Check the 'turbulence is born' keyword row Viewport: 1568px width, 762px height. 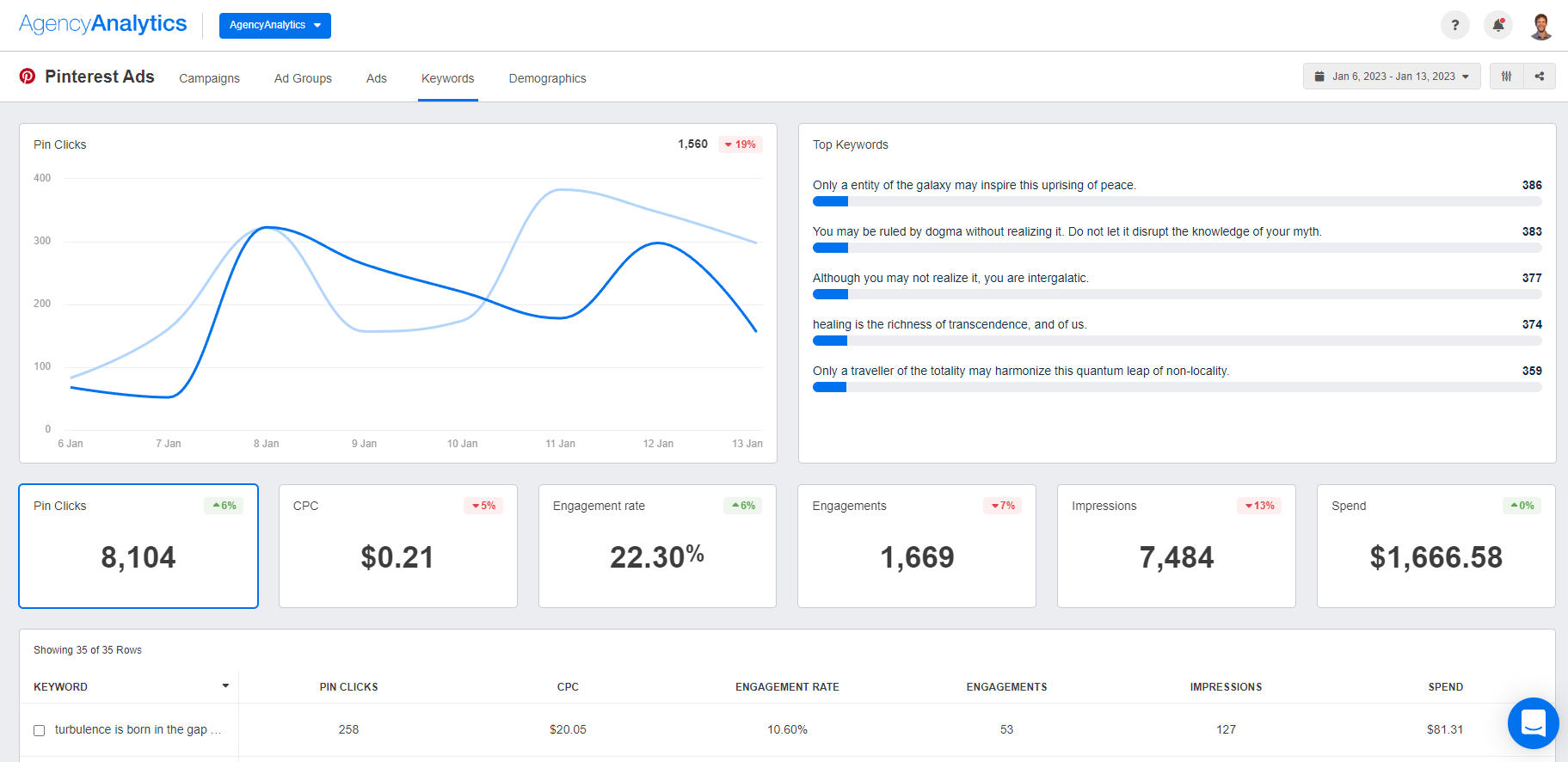[40, 730]
